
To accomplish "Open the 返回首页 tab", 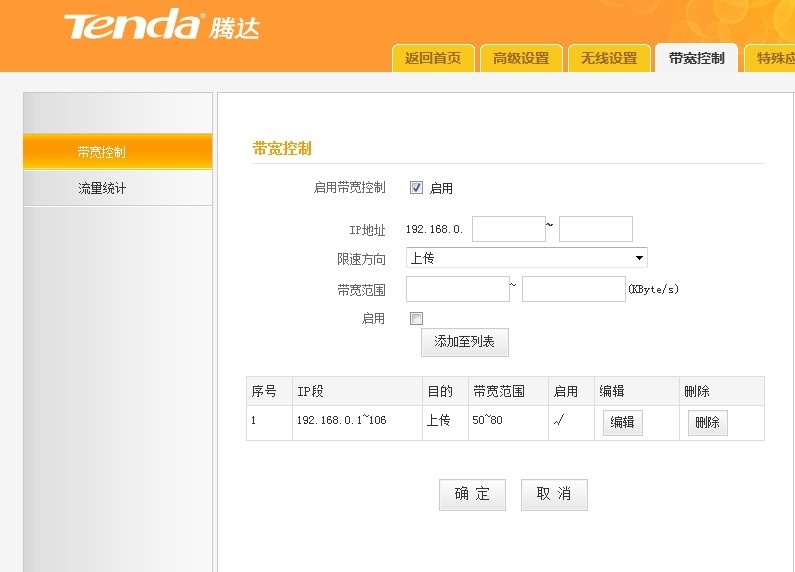I will click(433, 58).
